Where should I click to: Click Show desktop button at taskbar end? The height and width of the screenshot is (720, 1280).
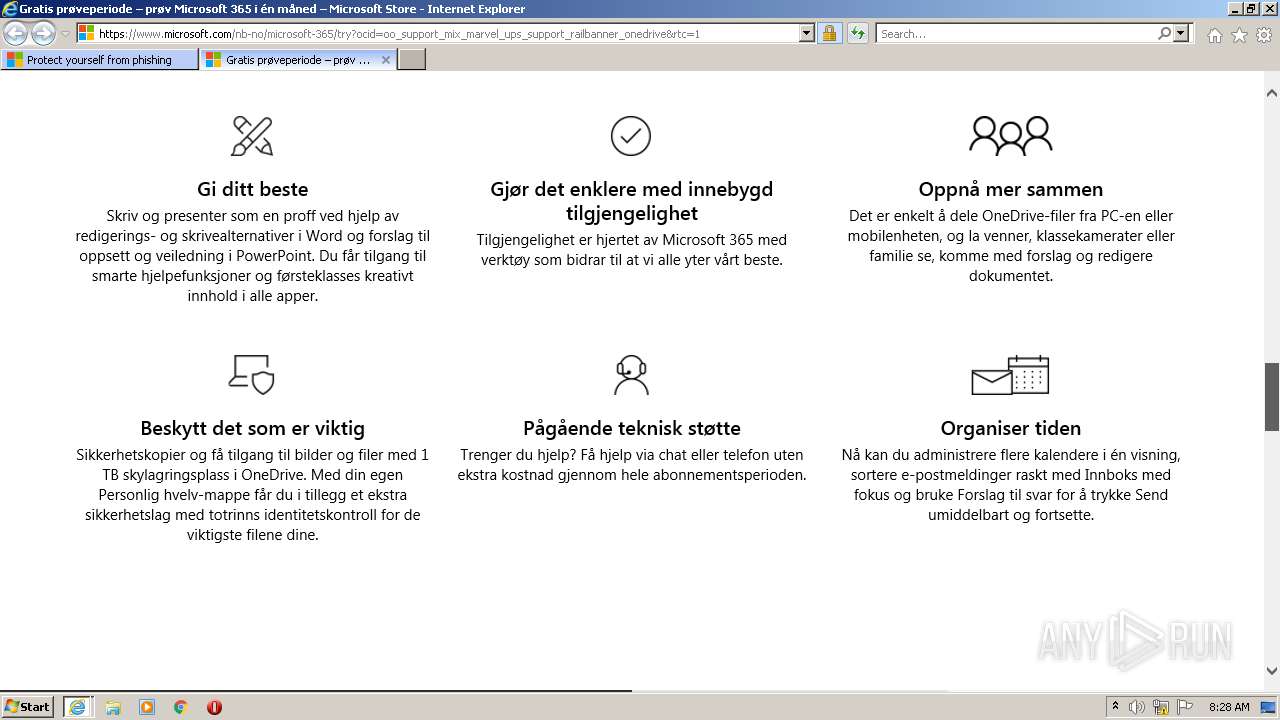[x=1270, y=707]
